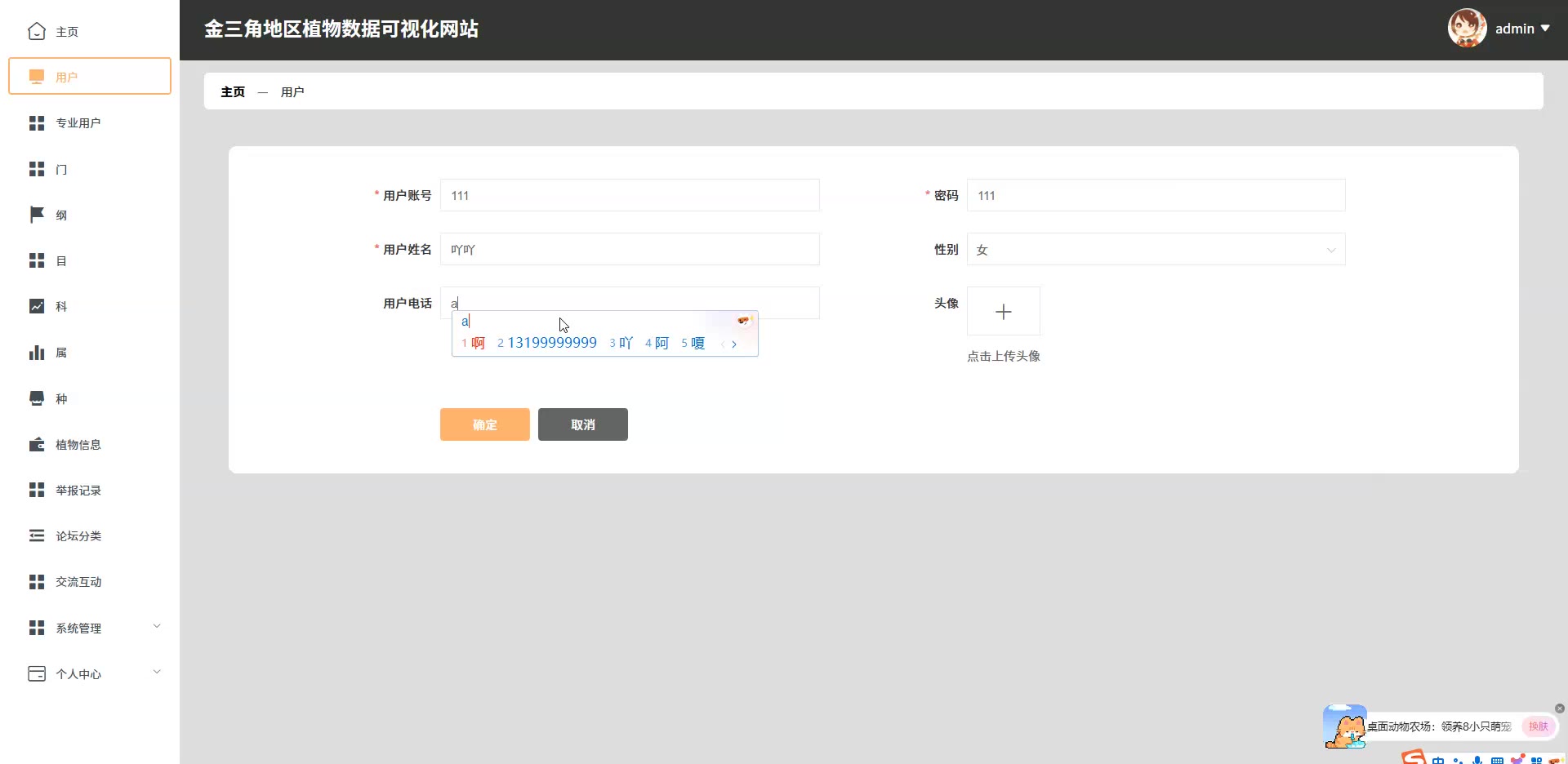
Task: Click the 种 label in sidebar
Action: [61, 399]
